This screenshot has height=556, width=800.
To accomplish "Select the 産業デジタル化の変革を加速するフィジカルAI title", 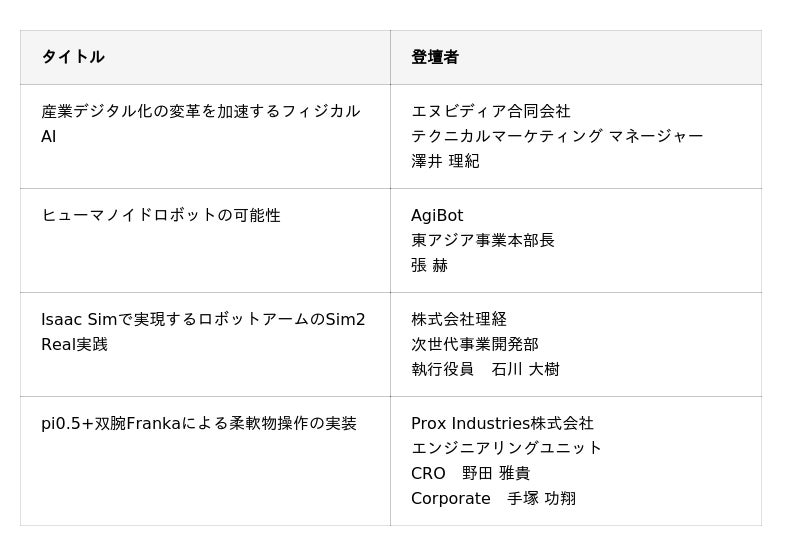I will (200, 123).
